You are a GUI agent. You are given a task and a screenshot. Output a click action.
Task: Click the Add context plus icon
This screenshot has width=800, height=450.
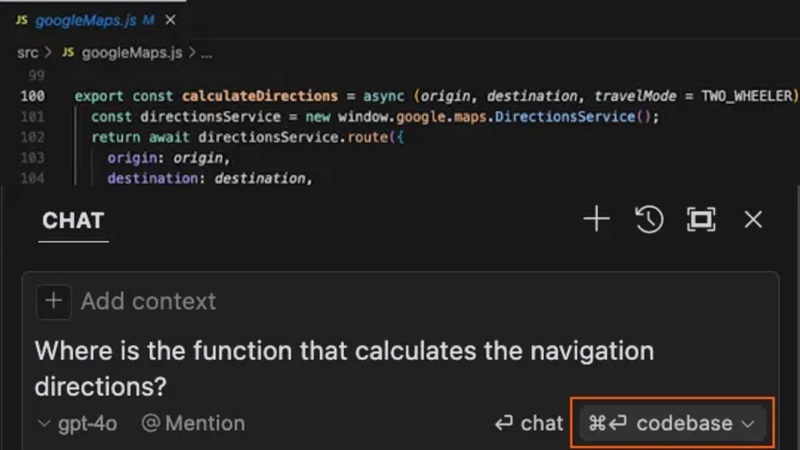[53, 301]
